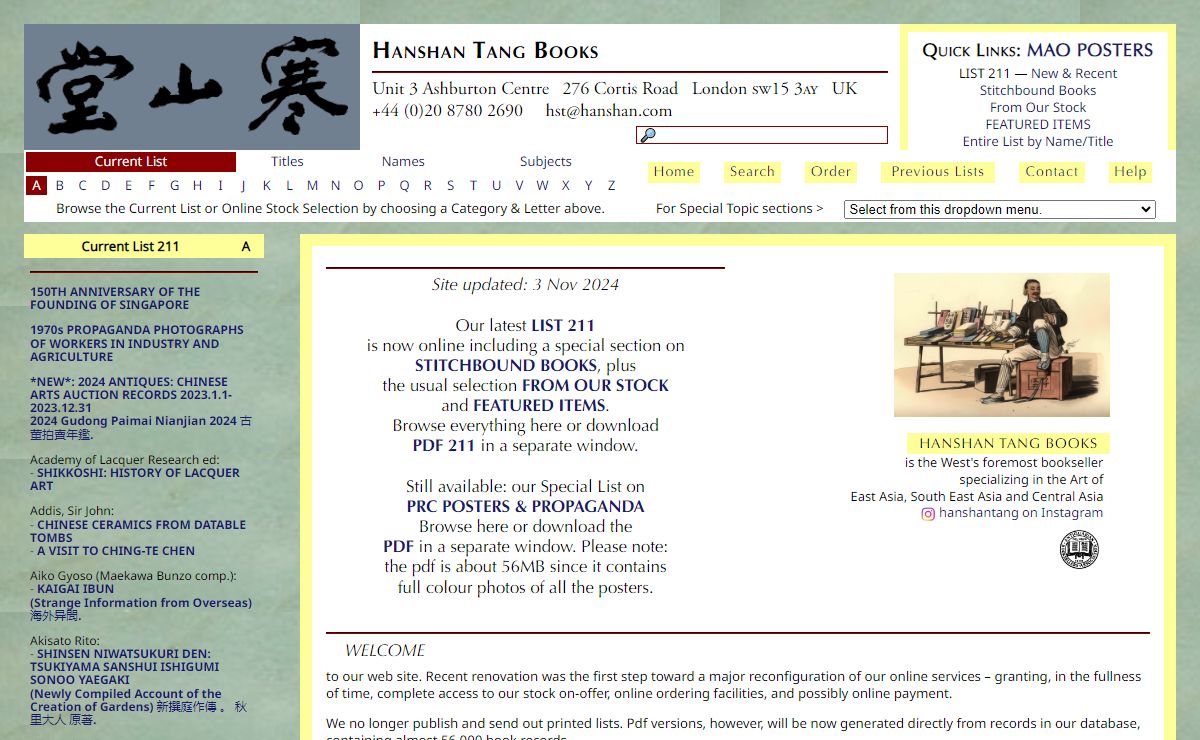Open A Visit to Ching-Te Chen
The width and height of the screenshot is (1200, 740).
pos(116,551)
